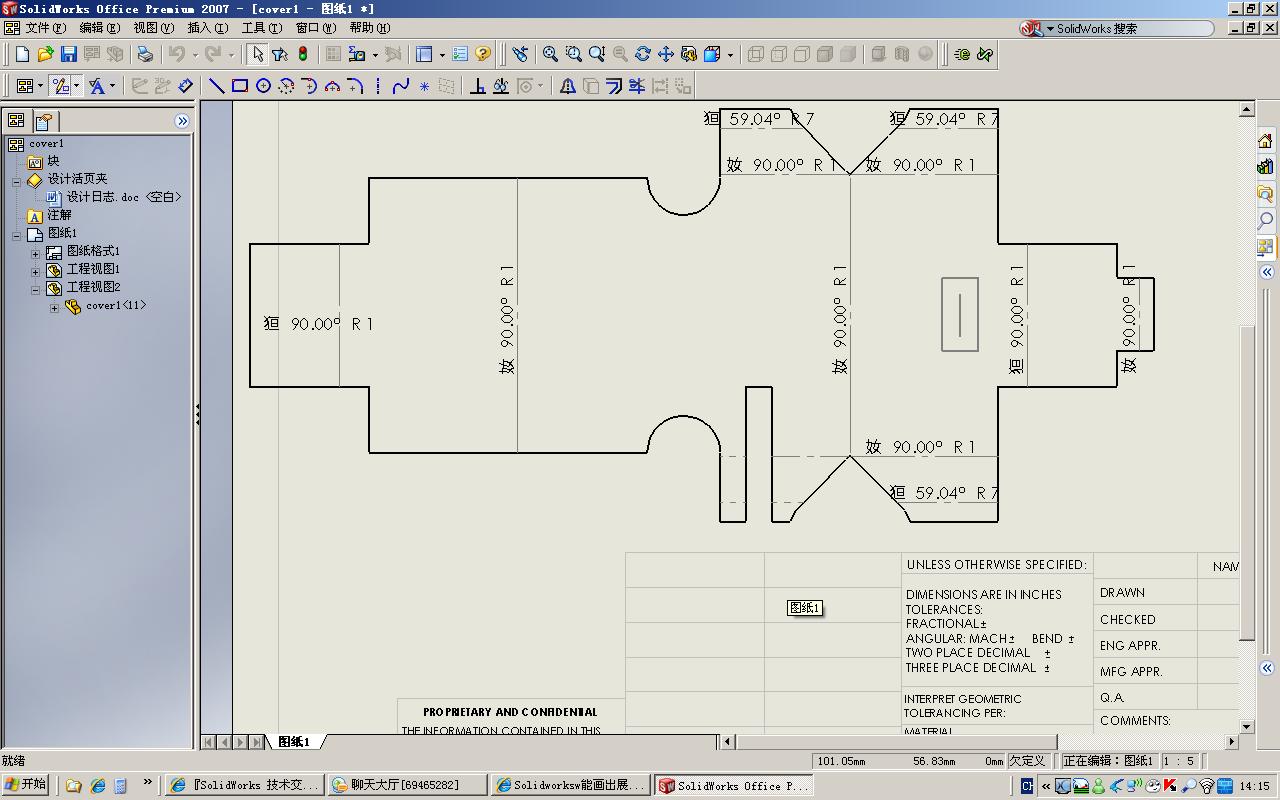
Task: Click the panel double-chevron expand button
Action: coord(182,121)
